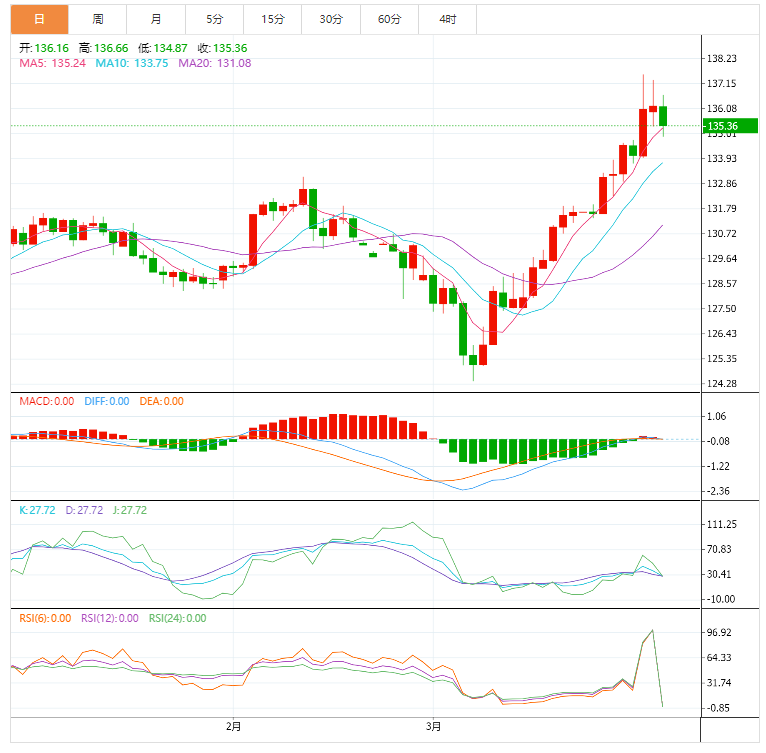Screen dimensions: 766x753
Task: Click the latest green candlestick
Action: tap(663, 116)
